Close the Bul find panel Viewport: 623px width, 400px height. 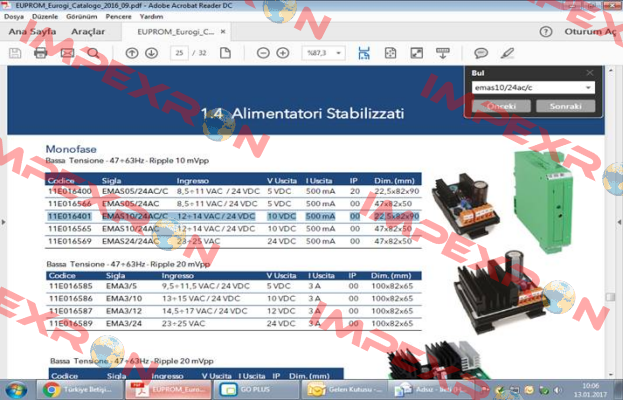(x=590, y=73)
